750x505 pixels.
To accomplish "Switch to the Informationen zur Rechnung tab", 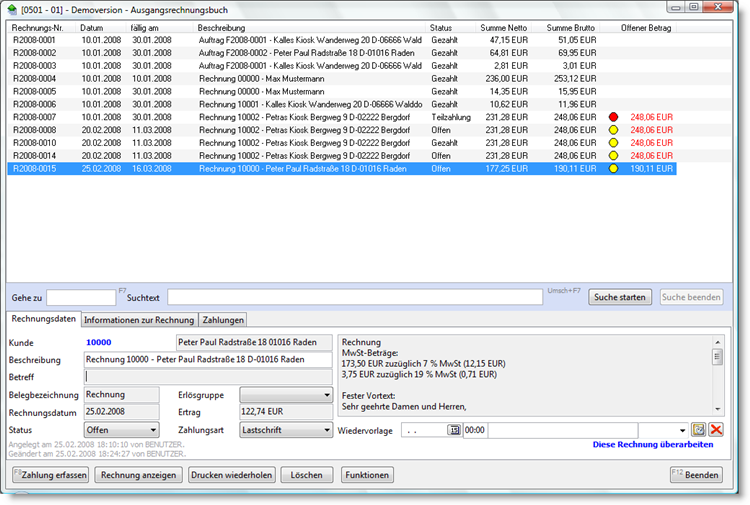I will 139,320.
